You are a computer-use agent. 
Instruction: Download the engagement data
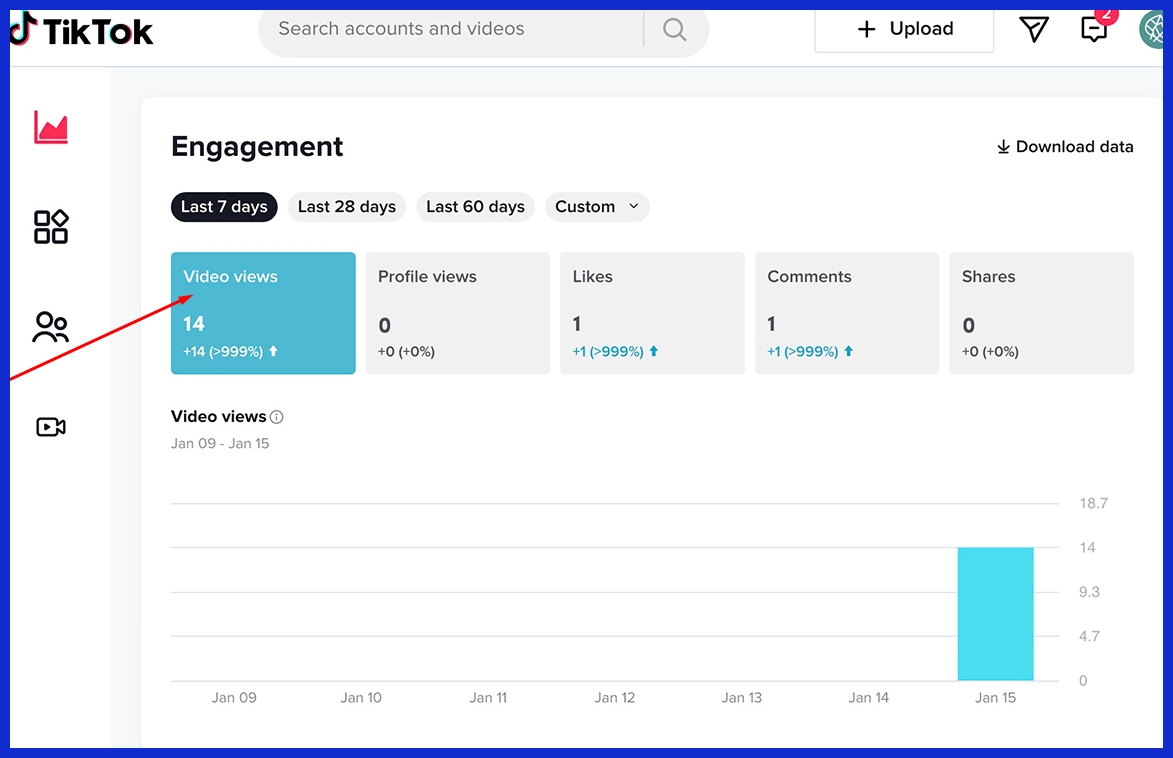1064,146
